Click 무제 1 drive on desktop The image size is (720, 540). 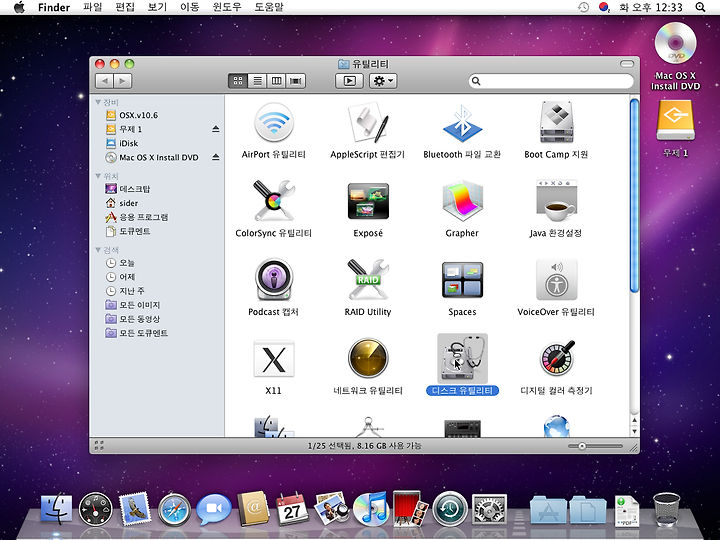click(675, 121)
